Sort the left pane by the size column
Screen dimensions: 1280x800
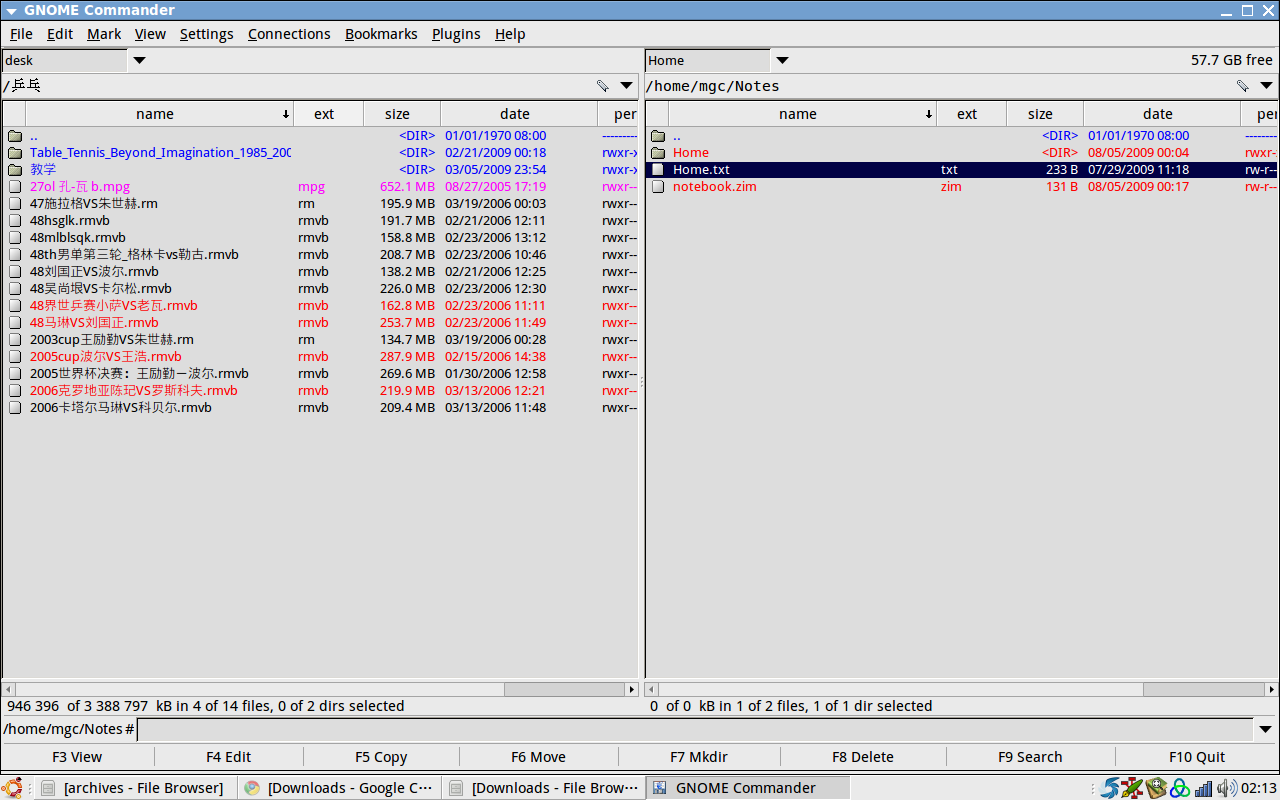(402, 114)
